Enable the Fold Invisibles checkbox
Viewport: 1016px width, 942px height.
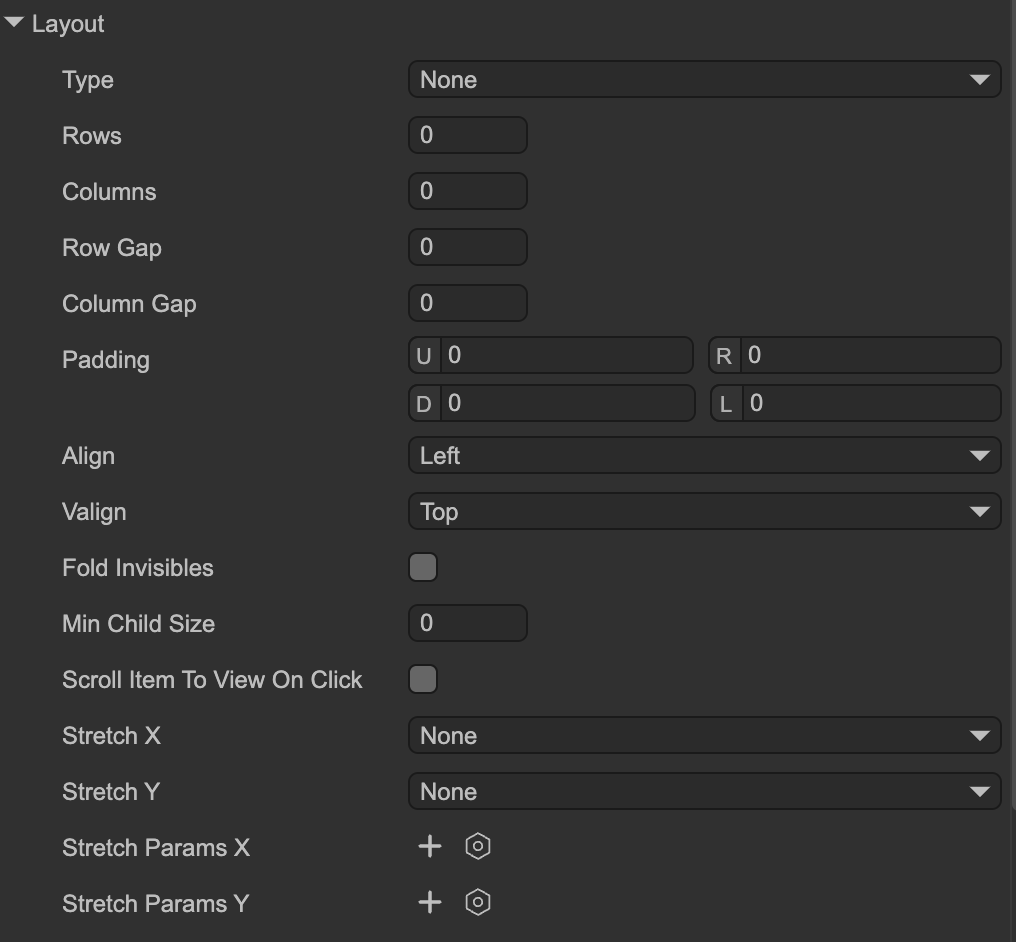[x=423, y=568]
